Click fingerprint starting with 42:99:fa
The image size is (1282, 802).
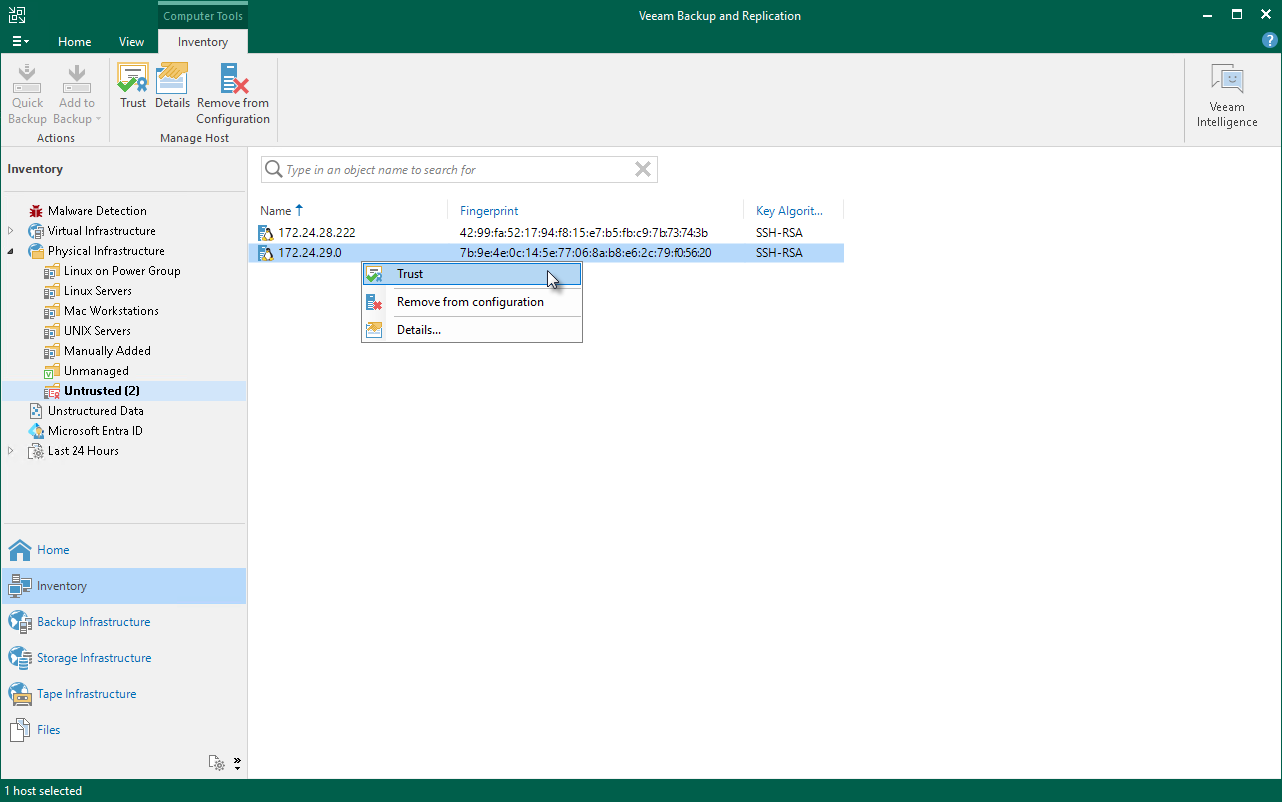pyautogui.click(x=584, y=233)
